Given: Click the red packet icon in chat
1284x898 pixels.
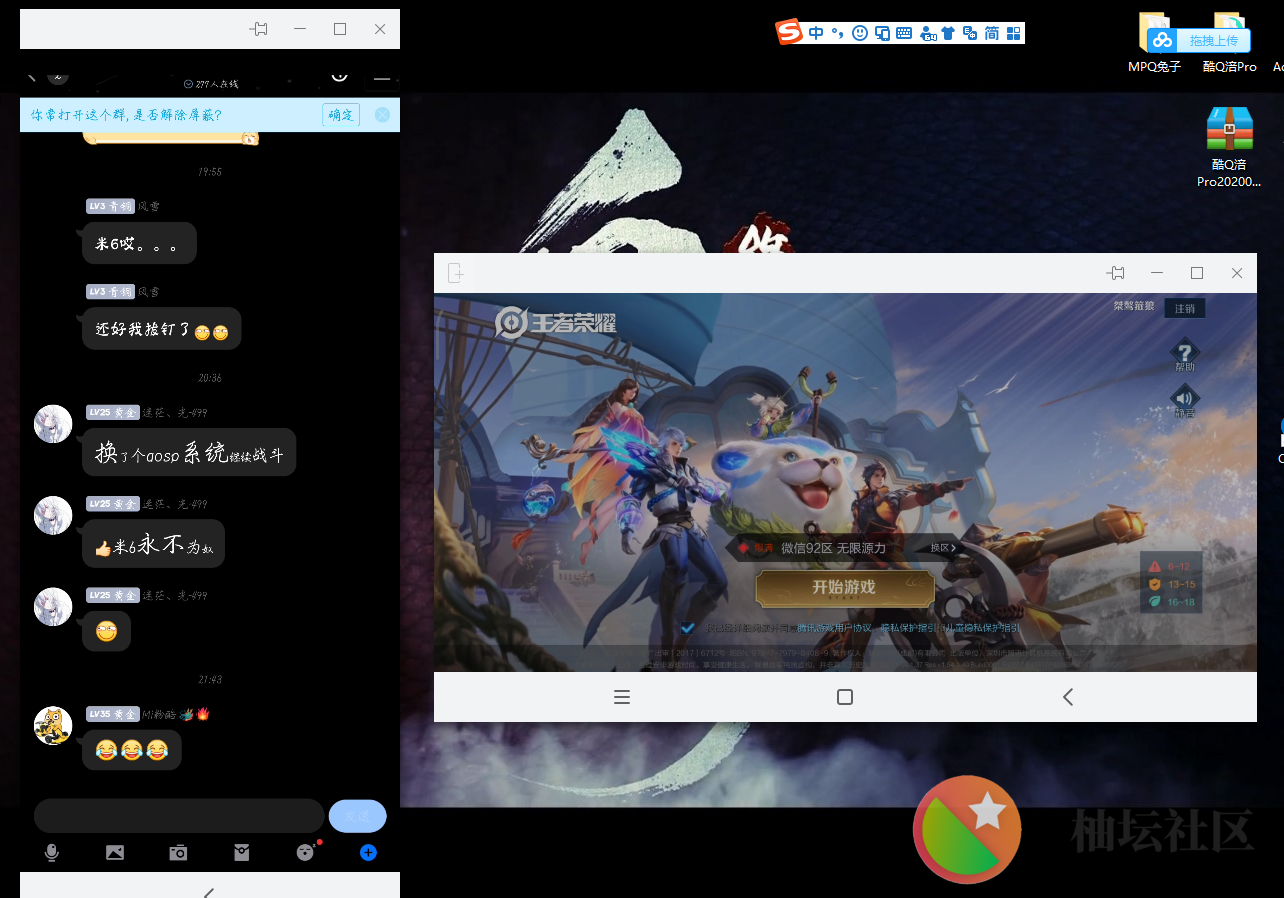Looking at the screenshot, I should pyautogui.click(x=242, y=853).
